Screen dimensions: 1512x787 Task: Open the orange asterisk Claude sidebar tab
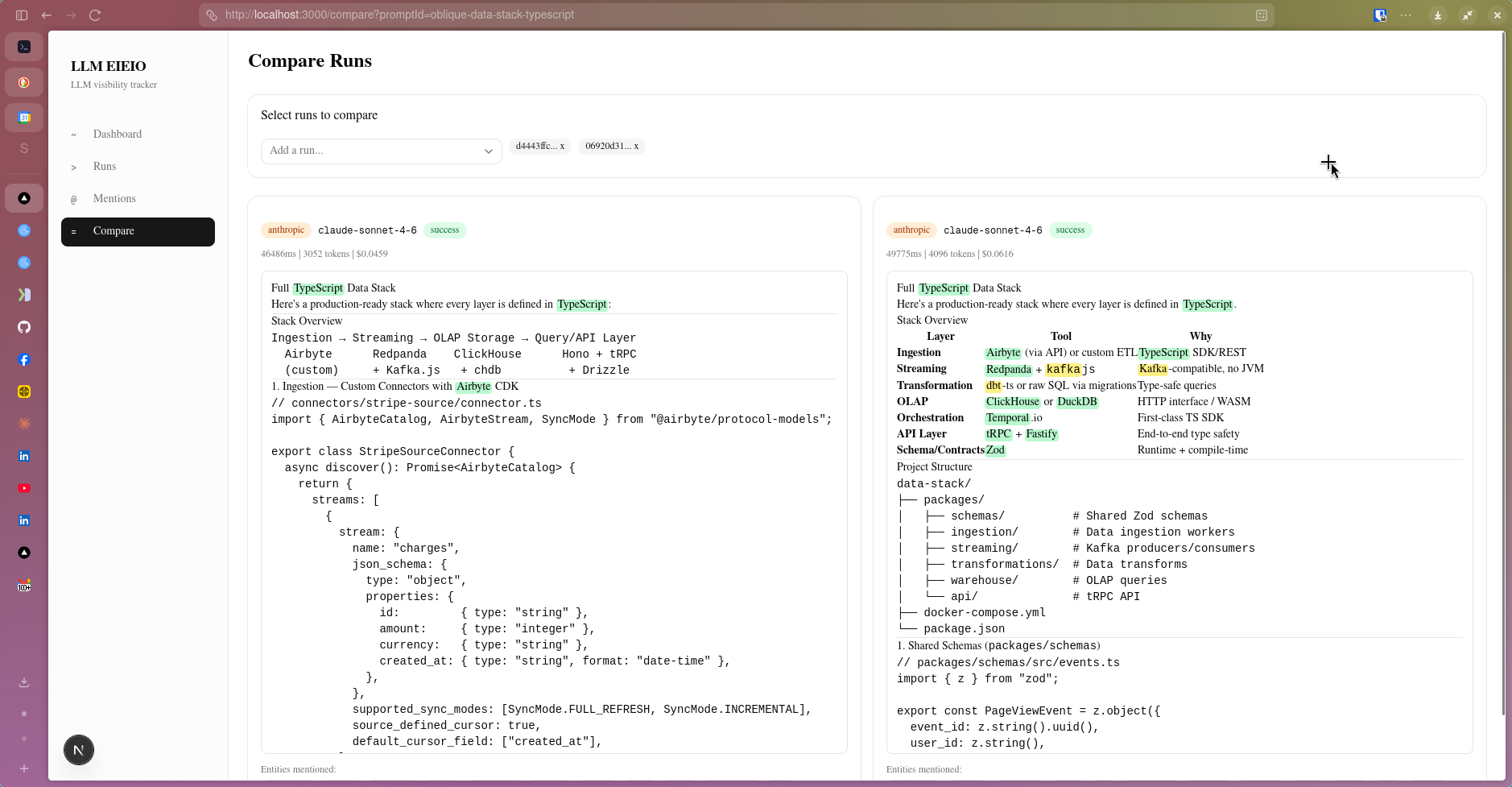24,424
